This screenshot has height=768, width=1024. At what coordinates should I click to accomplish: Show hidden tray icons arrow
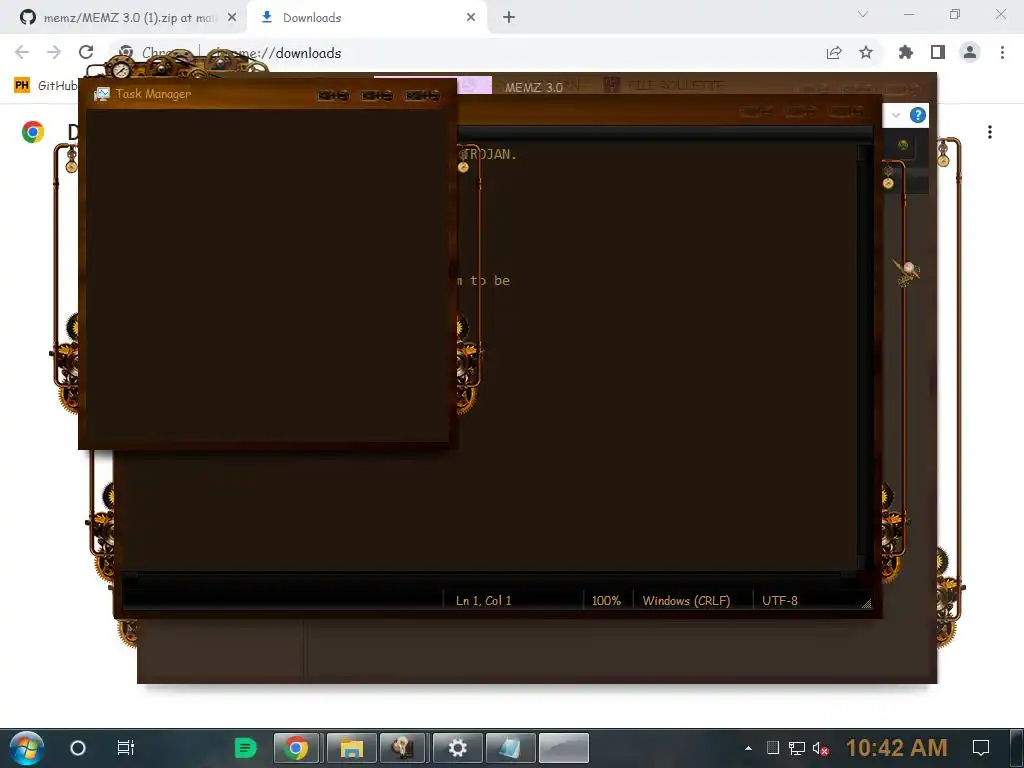[748, 748]
